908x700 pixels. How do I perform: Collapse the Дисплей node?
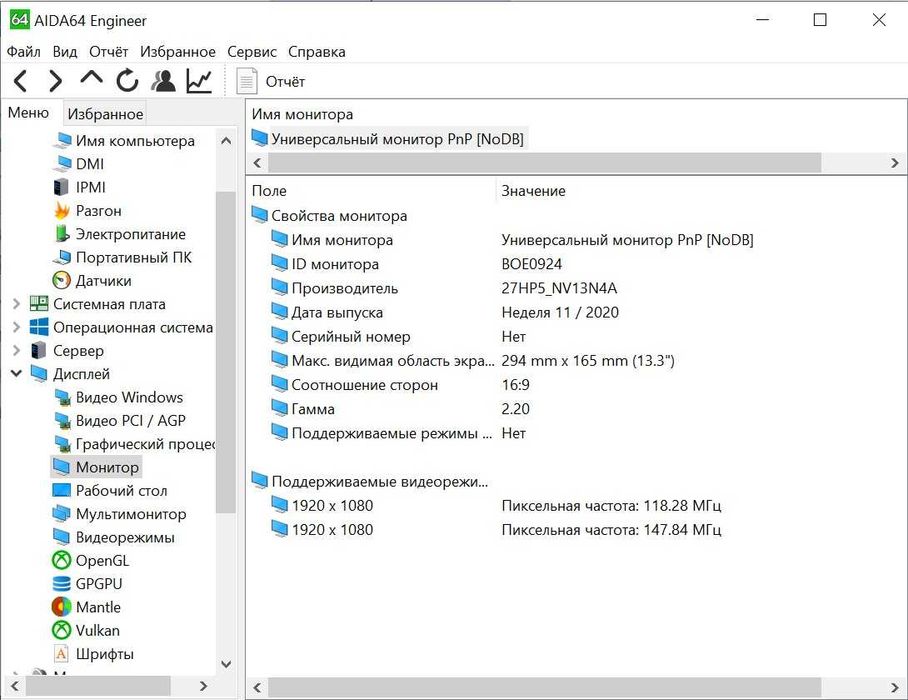point(16,373)
